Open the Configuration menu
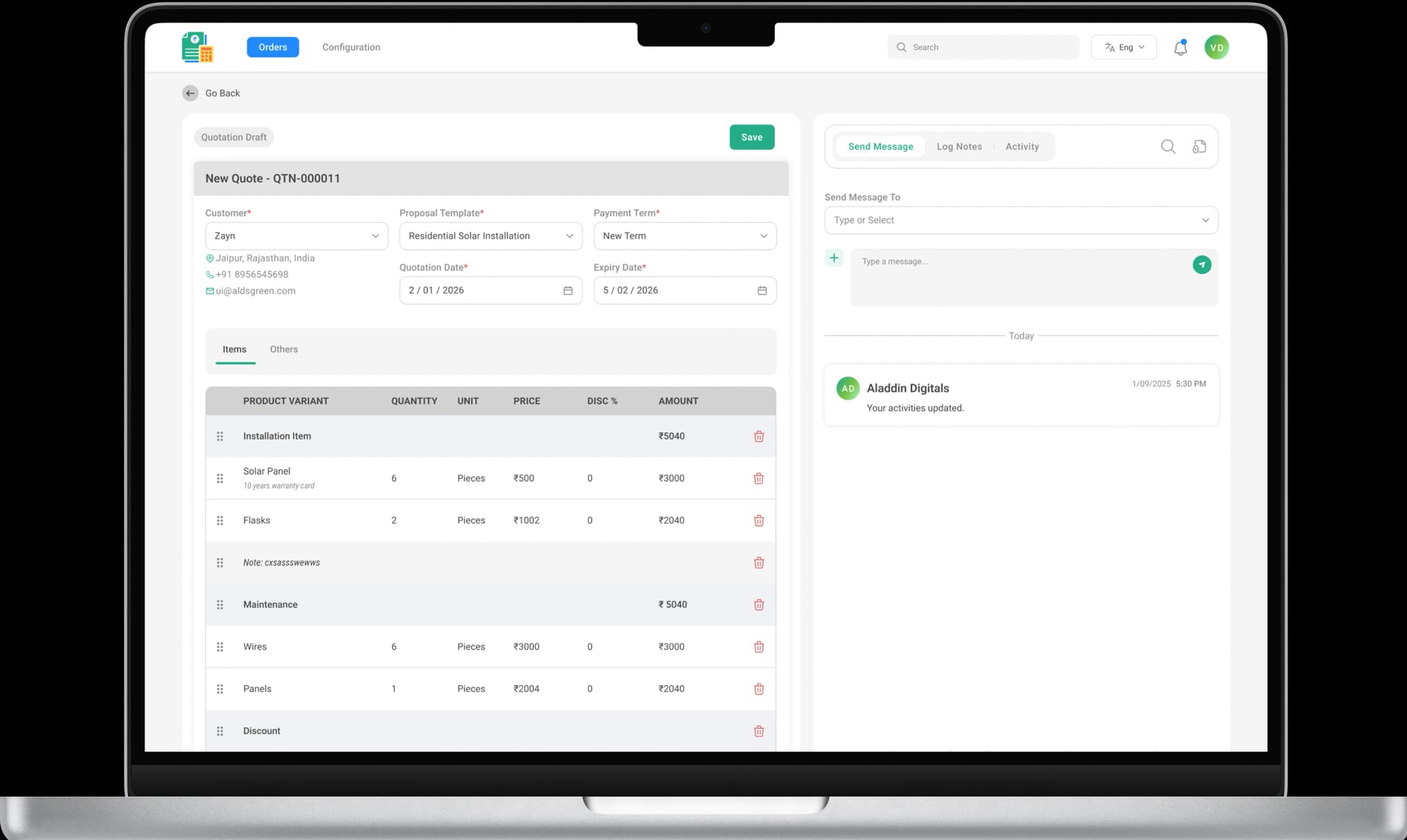 tap(351, 47)
